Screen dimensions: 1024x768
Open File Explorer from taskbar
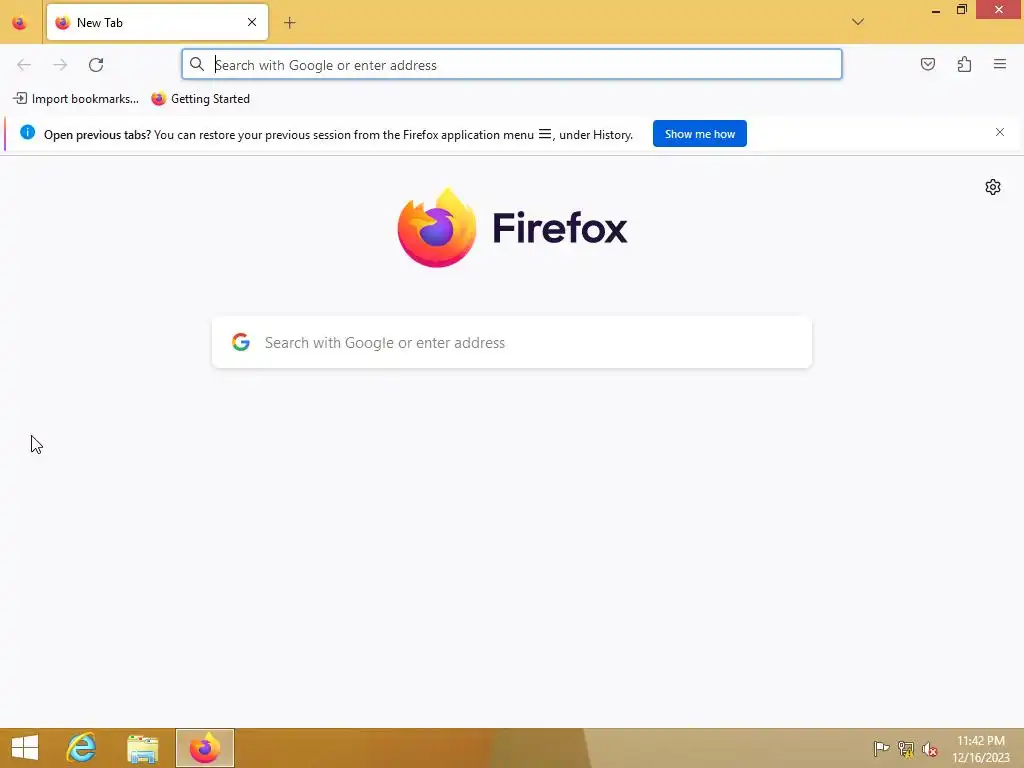142,748
